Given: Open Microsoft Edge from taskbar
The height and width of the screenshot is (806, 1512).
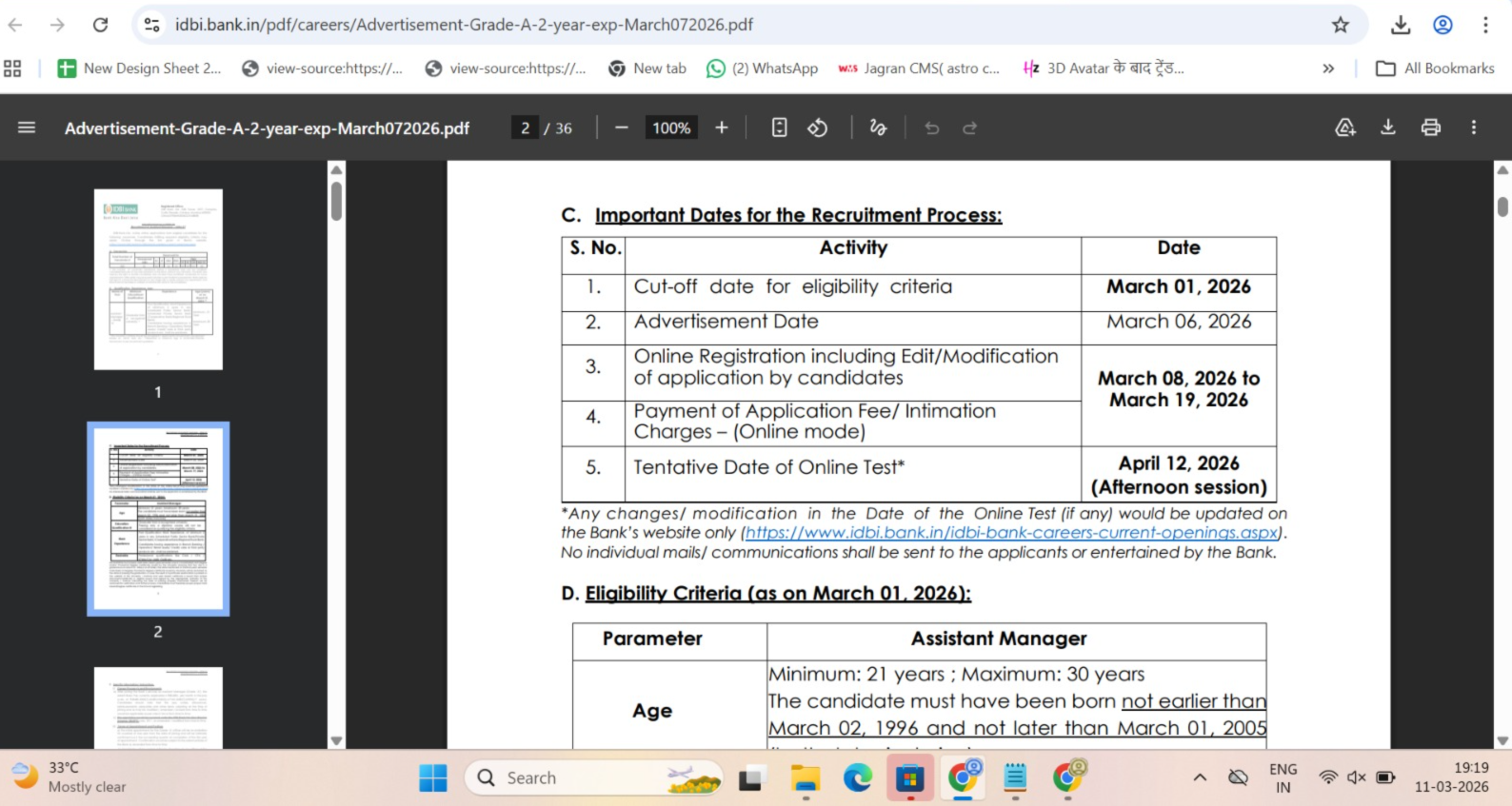Looking at the screenshot, I should pyautogui.click(x=858, y=778).
